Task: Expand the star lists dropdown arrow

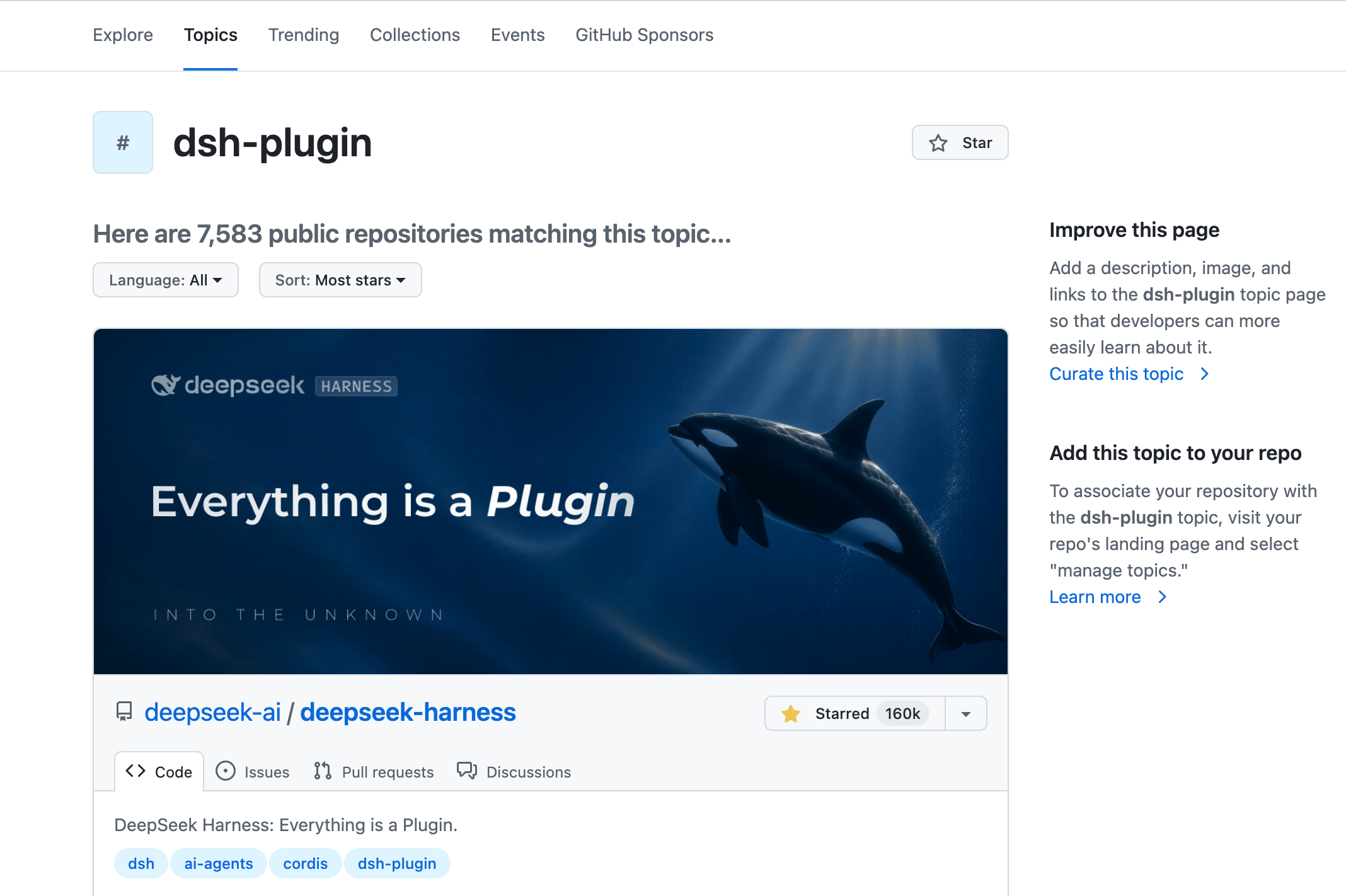Action: pos(966,713)
